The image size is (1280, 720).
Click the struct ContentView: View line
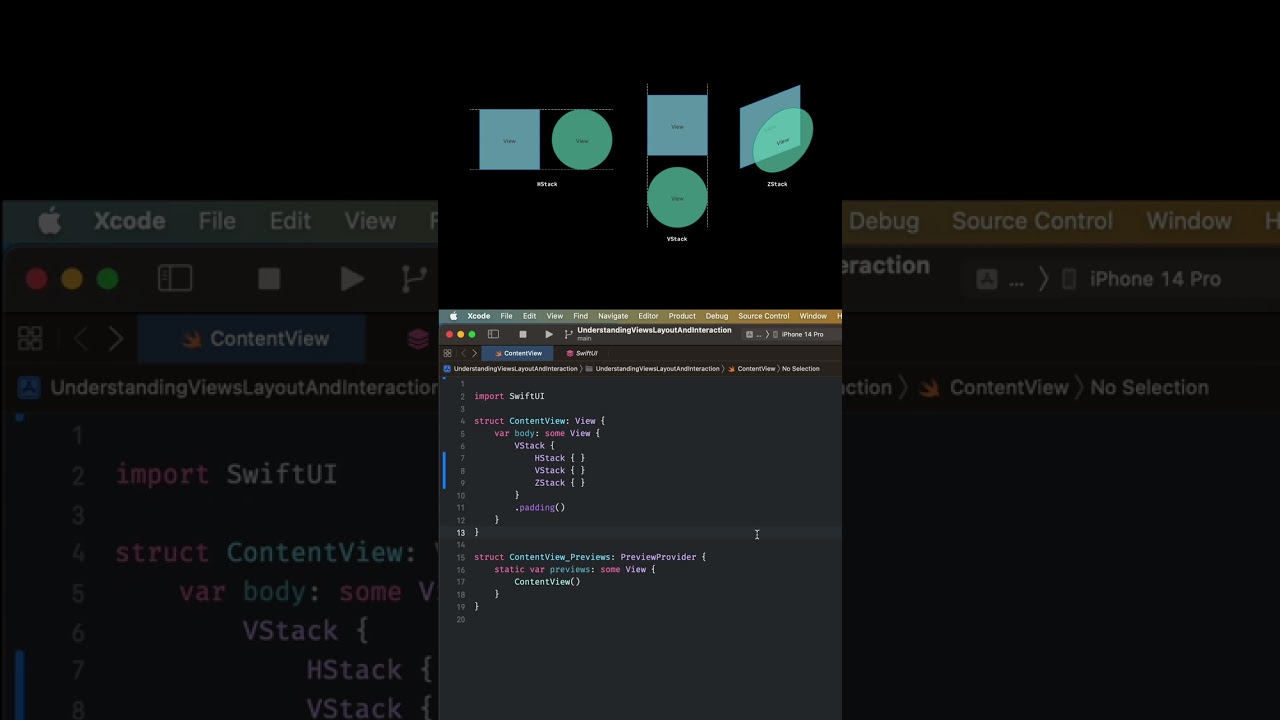tap(539, 421)
